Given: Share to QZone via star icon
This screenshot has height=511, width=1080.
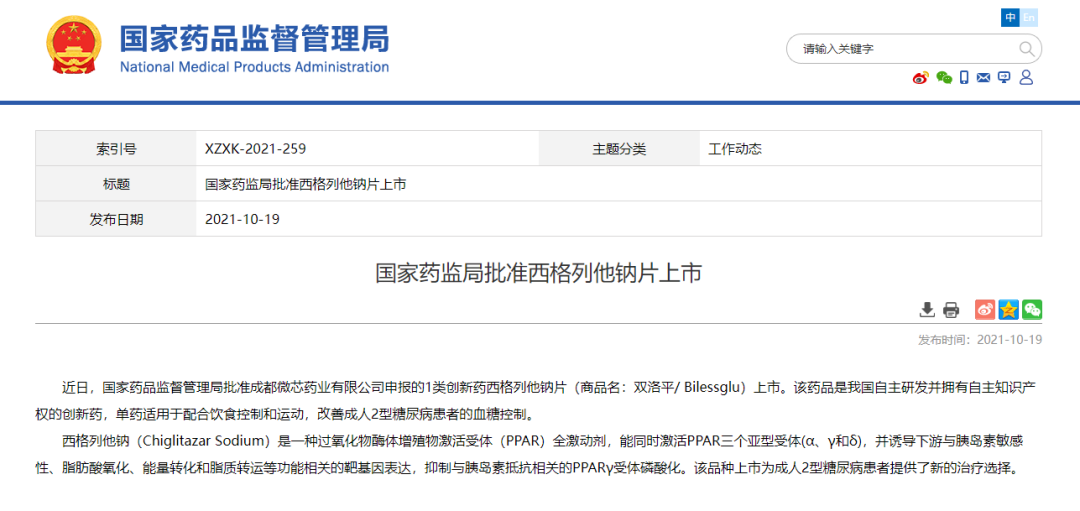Looking at the screenshot, I should (x=1008, y=309).
